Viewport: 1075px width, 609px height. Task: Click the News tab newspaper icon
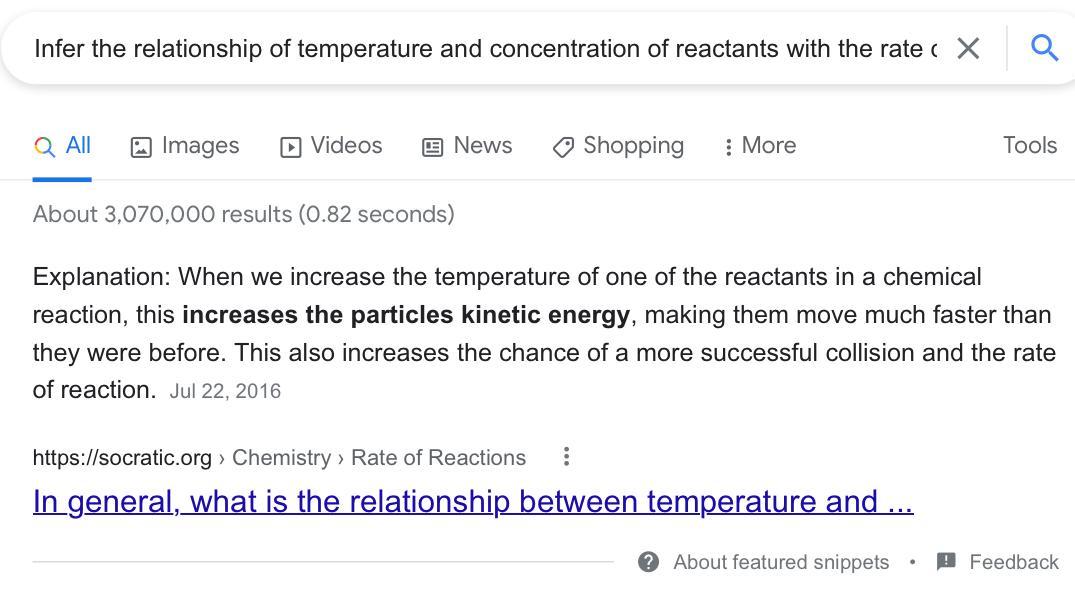(432, 147)
